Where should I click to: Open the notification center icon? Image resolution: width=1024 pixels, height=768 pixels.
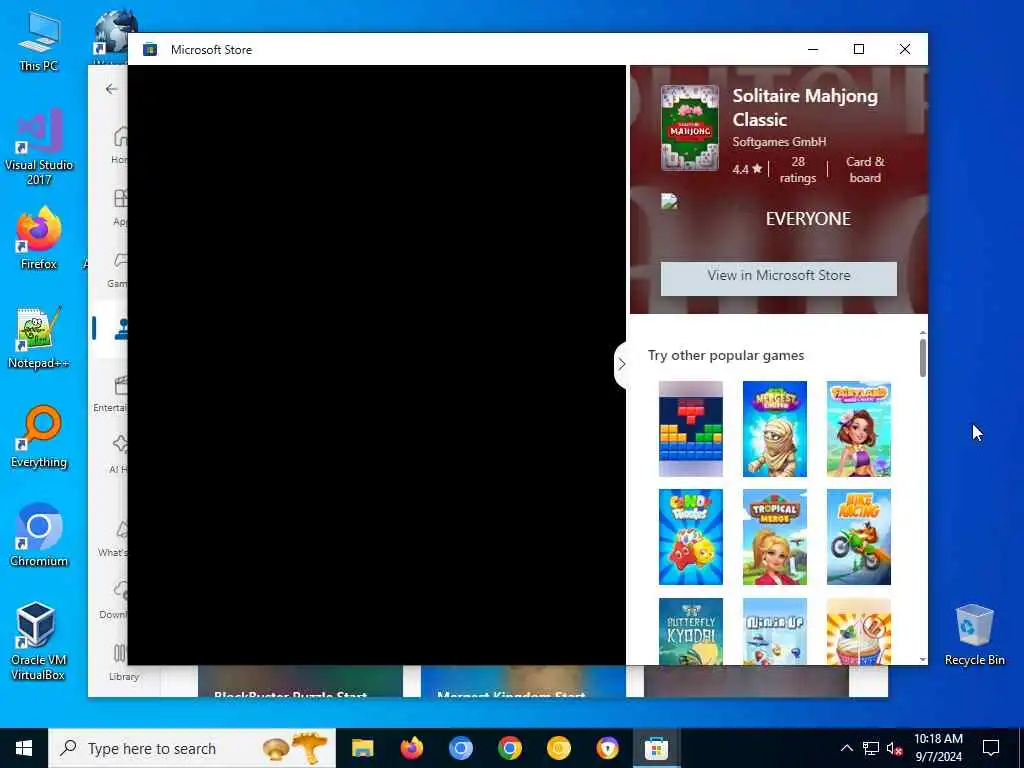991,748
